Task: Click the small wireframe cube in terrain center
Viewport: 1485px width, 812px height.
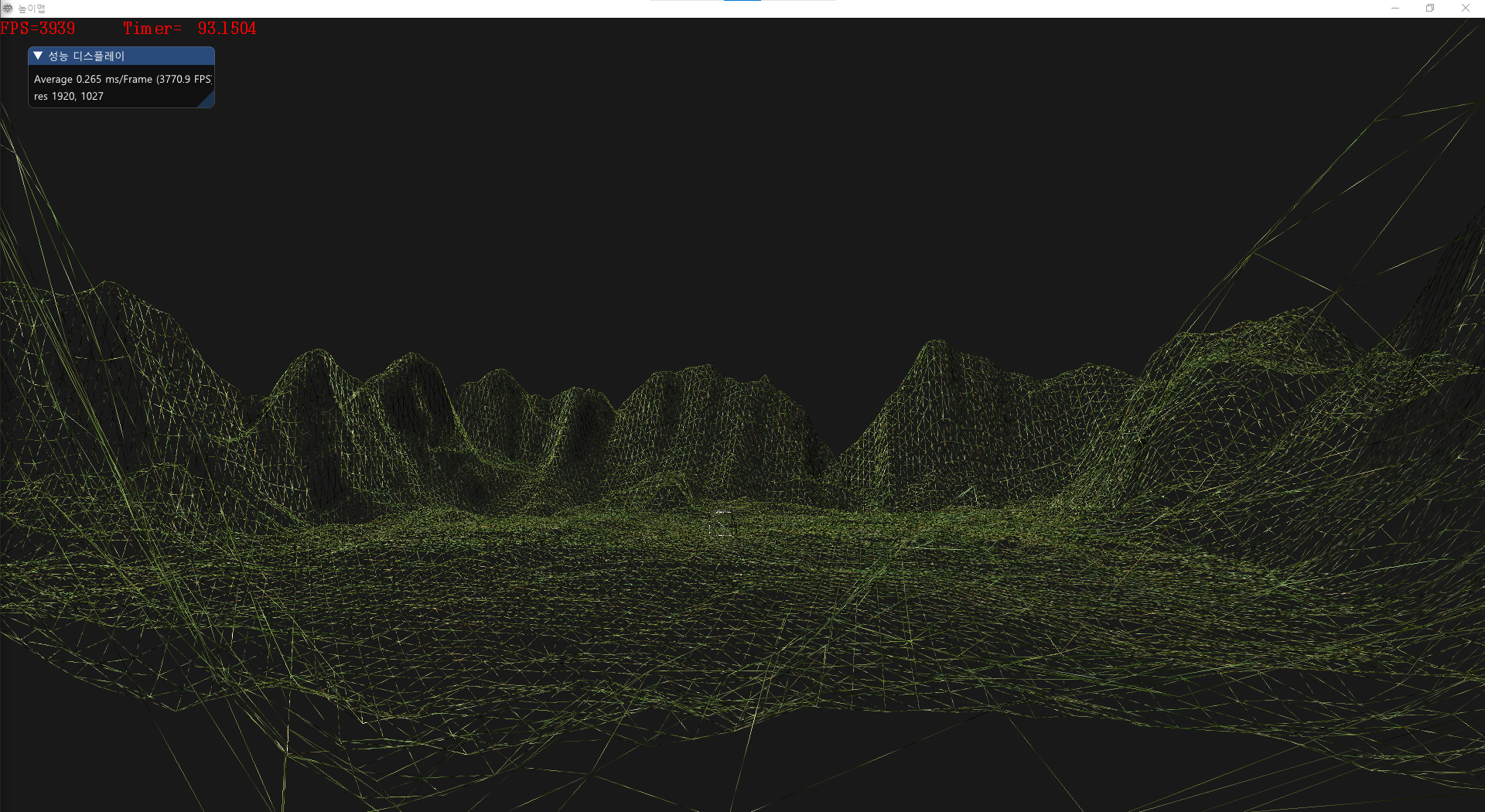Action: (722, 523)
